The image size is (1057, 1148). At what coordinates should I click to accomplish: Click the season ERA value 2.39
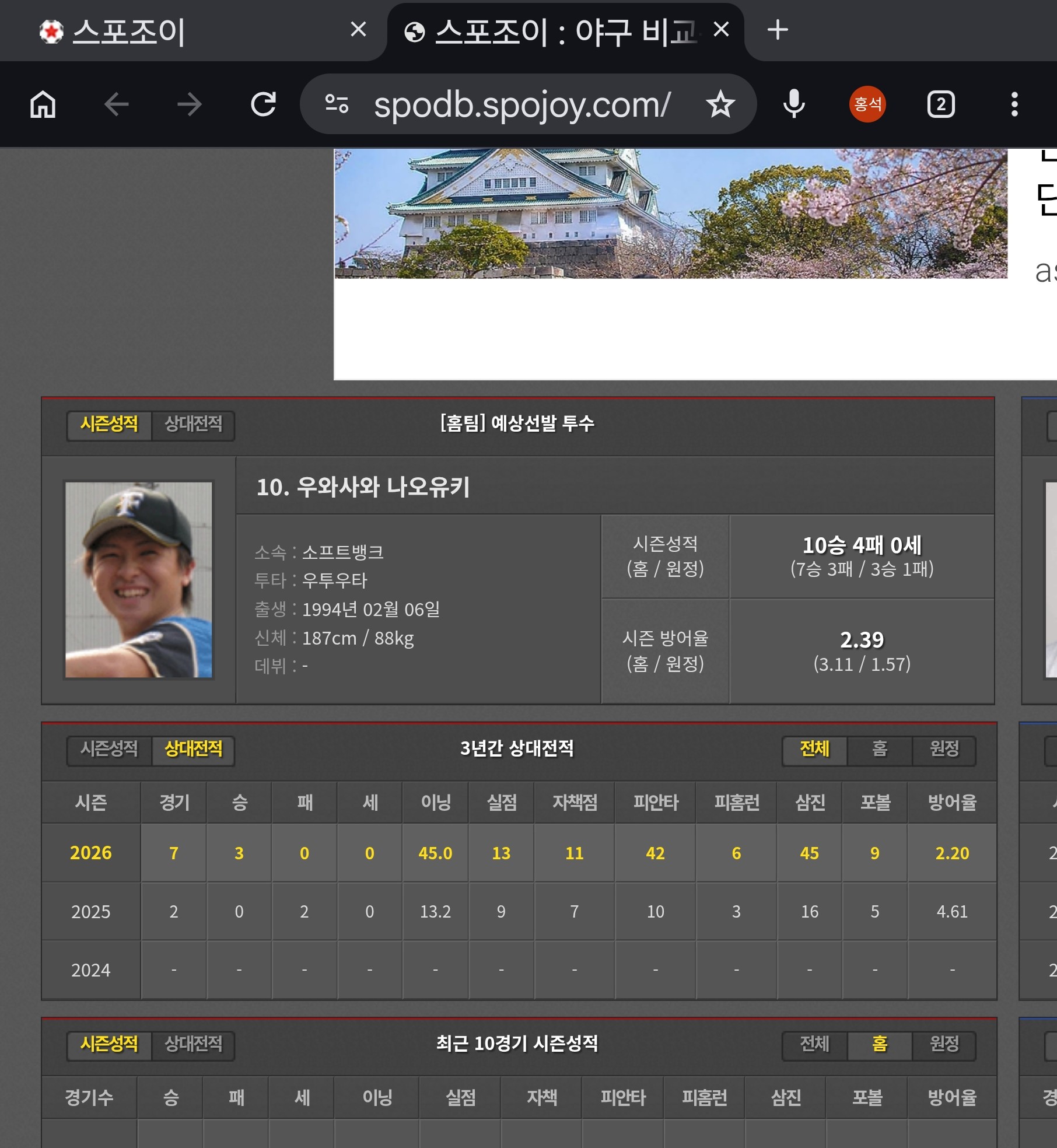click(862, 640)
